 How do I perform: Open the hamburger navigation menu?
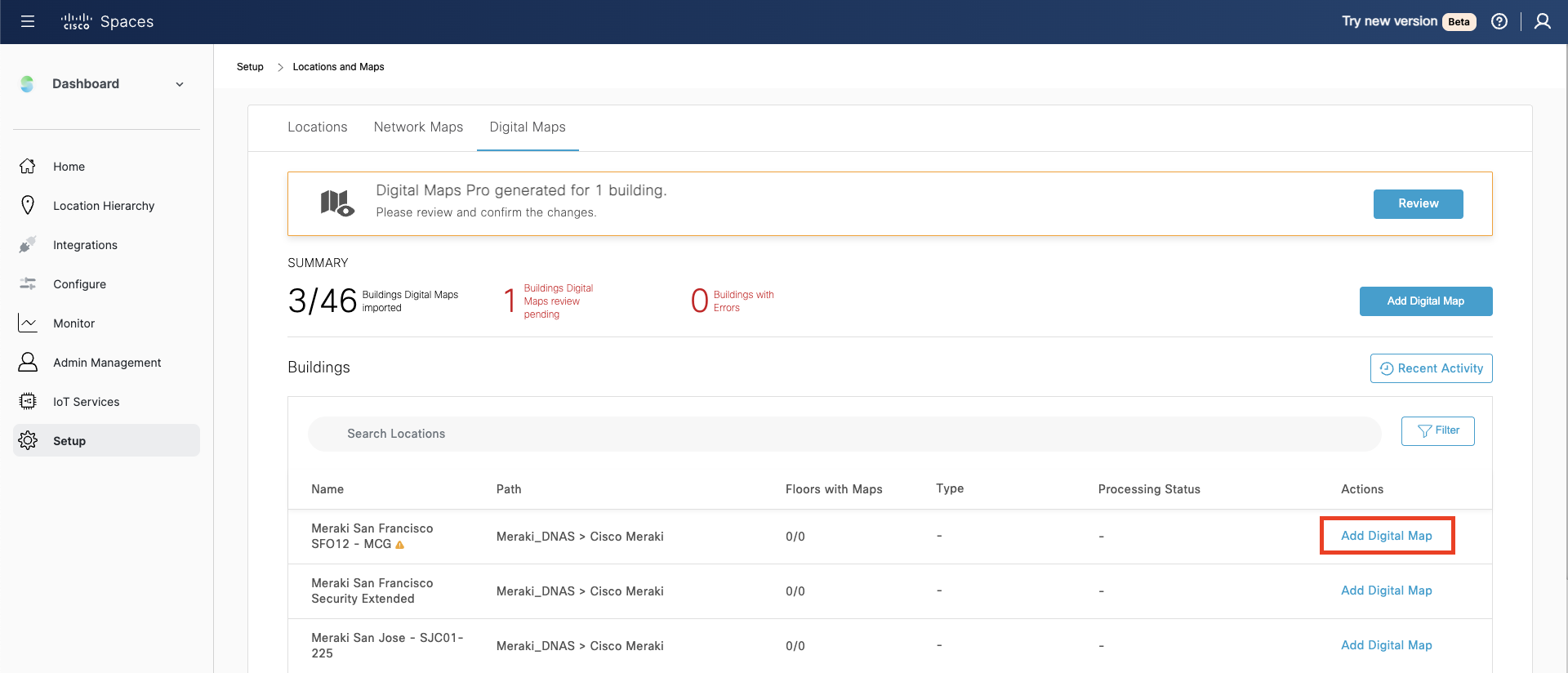coord(28,21)
